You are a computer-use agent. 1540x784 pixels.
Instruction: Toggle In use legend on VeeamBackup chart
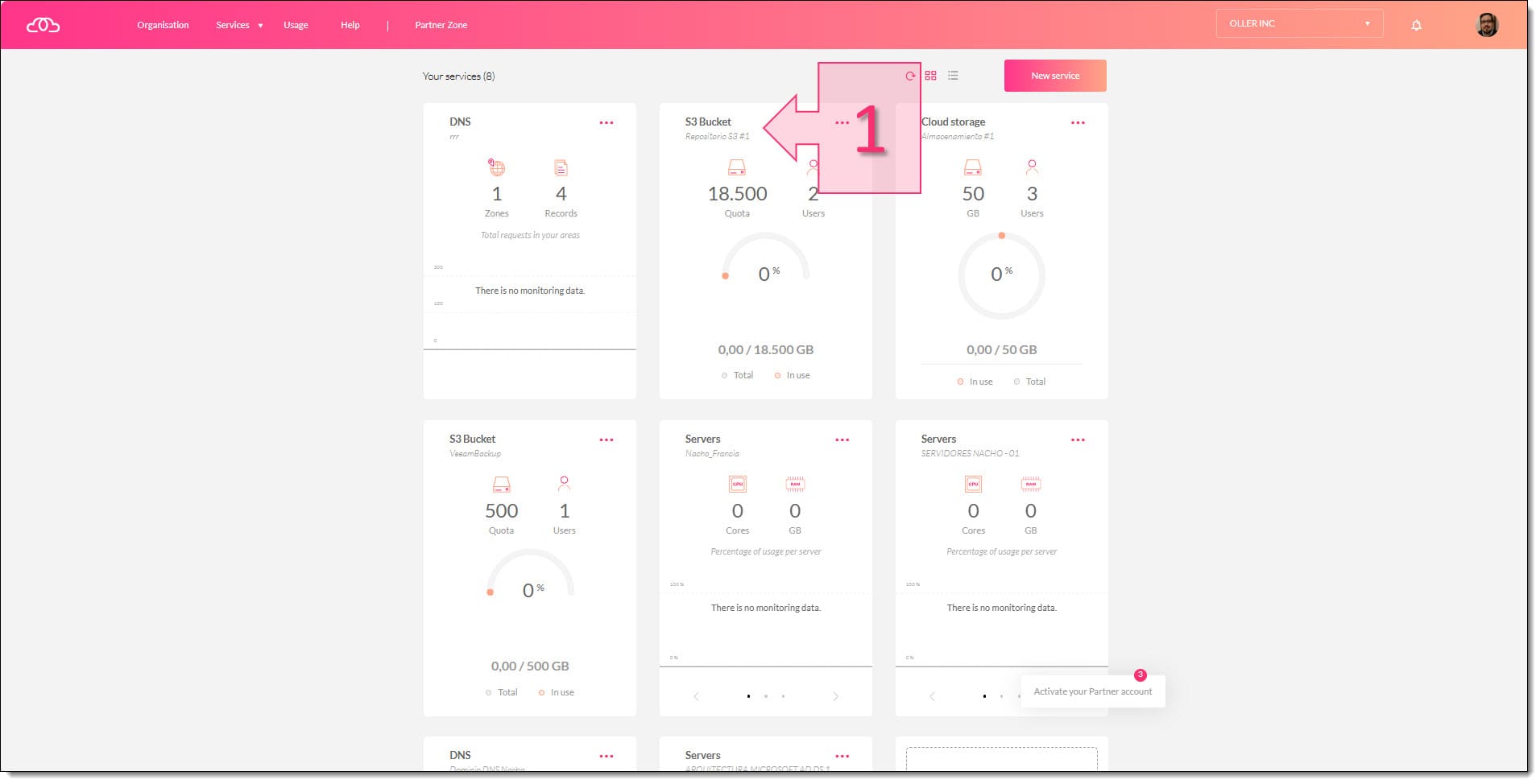point(557,693)
